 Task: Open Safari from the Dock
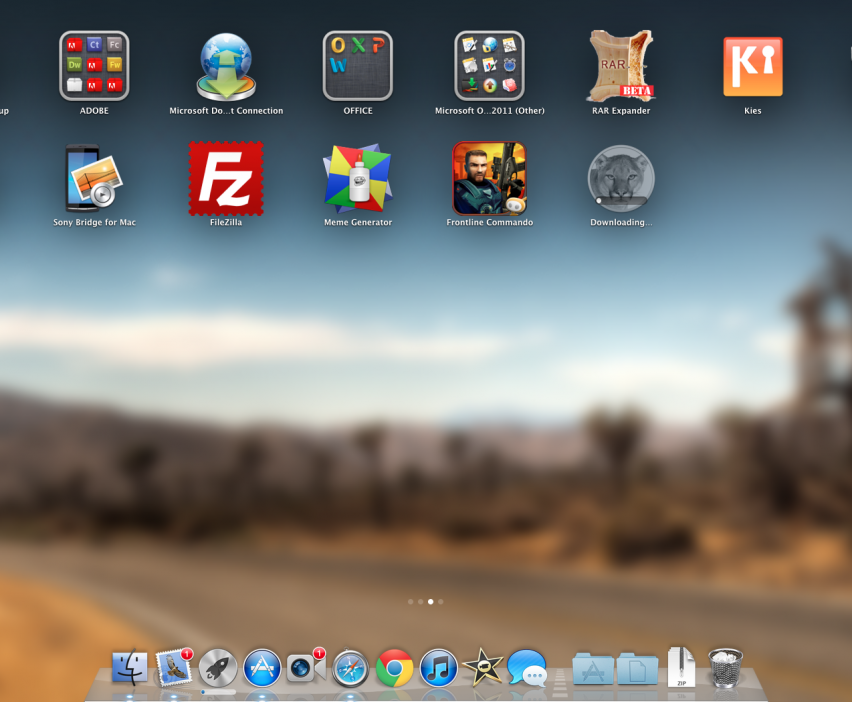tap(351, 668)
